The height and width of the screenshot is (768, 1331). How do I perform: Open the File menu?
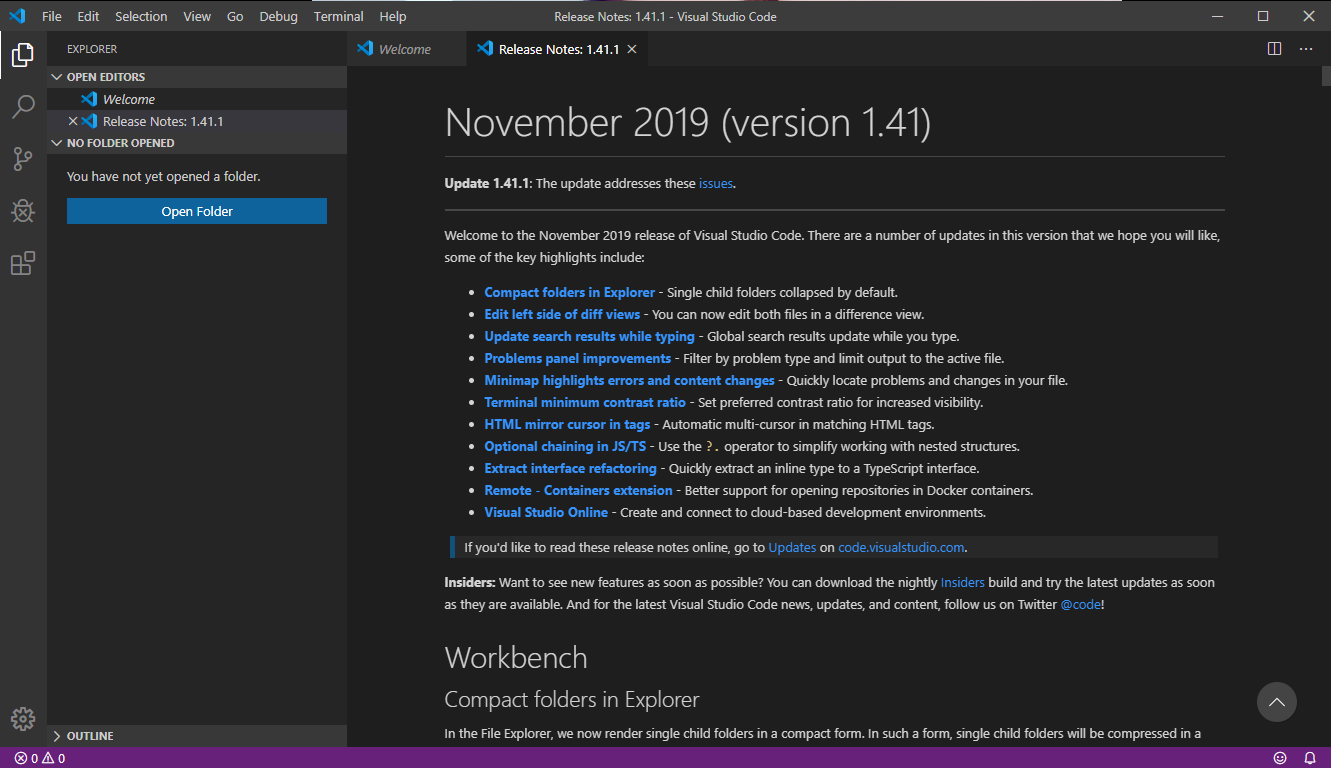point(52,16)
